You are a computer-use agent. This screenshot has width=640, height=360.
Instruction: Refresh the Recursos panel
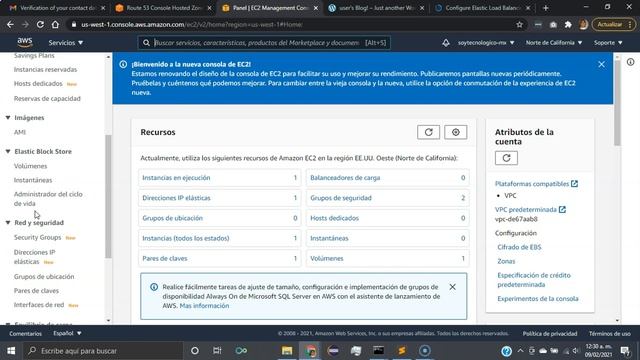coord(428,132)
